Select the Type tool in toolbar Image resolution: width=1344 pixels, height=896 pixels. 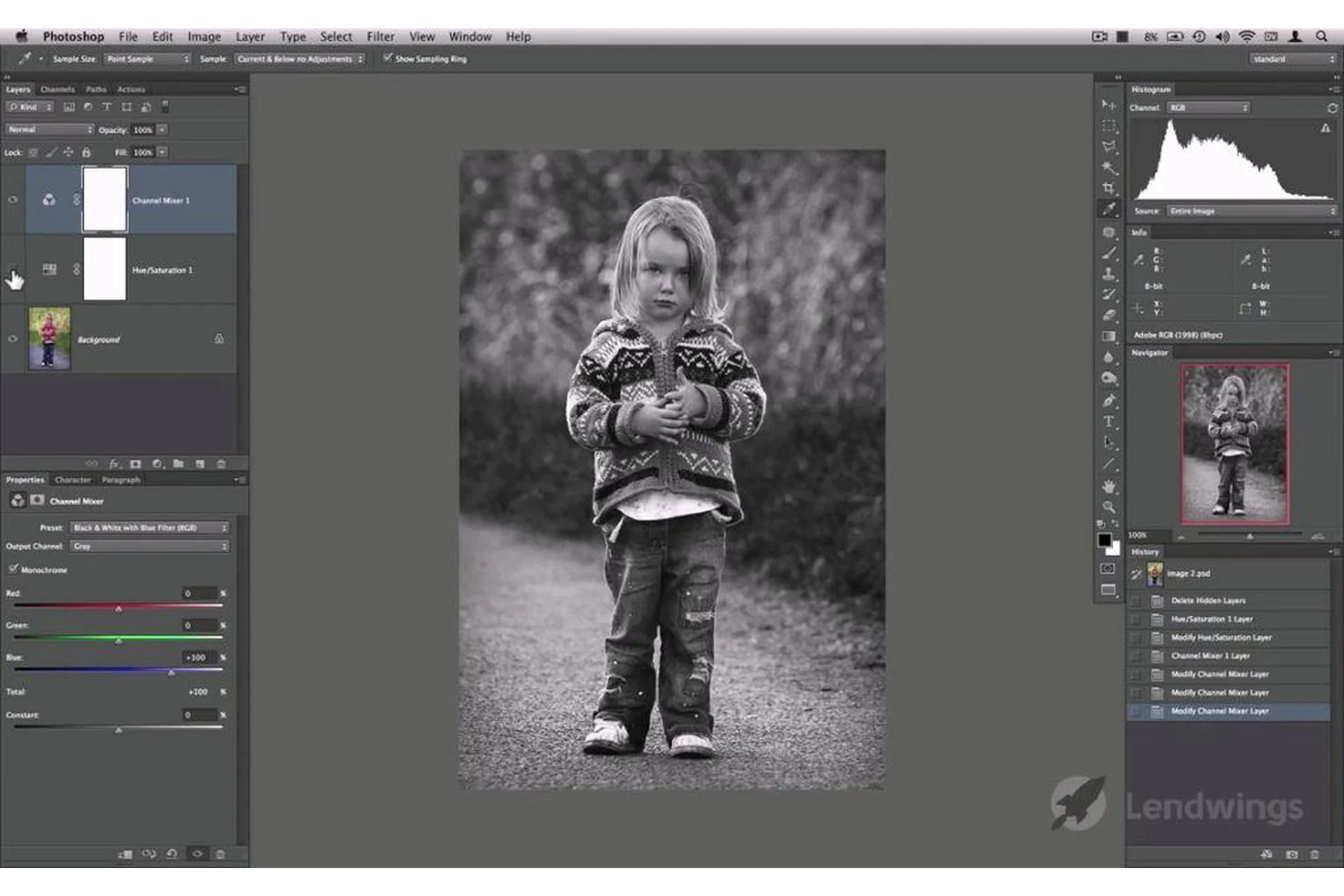(x=1108, y=421)
